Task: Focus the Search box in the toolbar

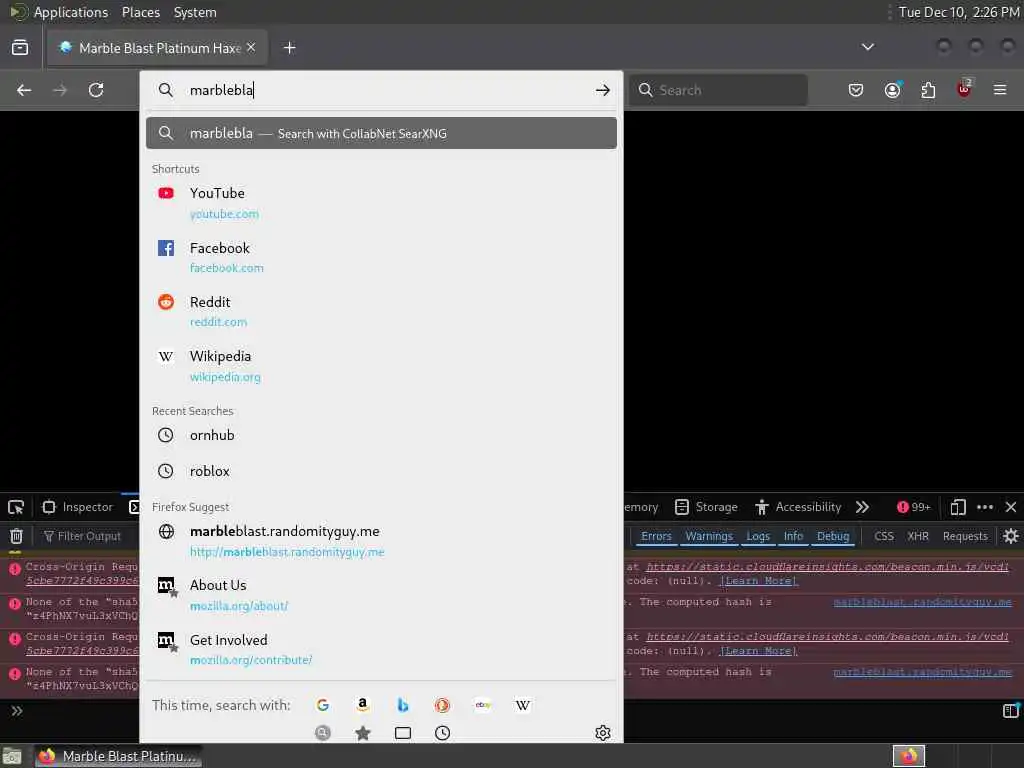Action: click(x=718, y=90)
